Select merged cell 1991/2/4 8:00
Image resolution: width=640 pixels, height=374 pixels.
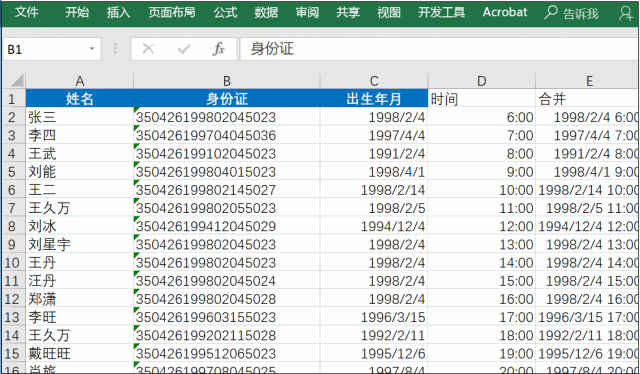pyautogui.click(x=588, y=153)
